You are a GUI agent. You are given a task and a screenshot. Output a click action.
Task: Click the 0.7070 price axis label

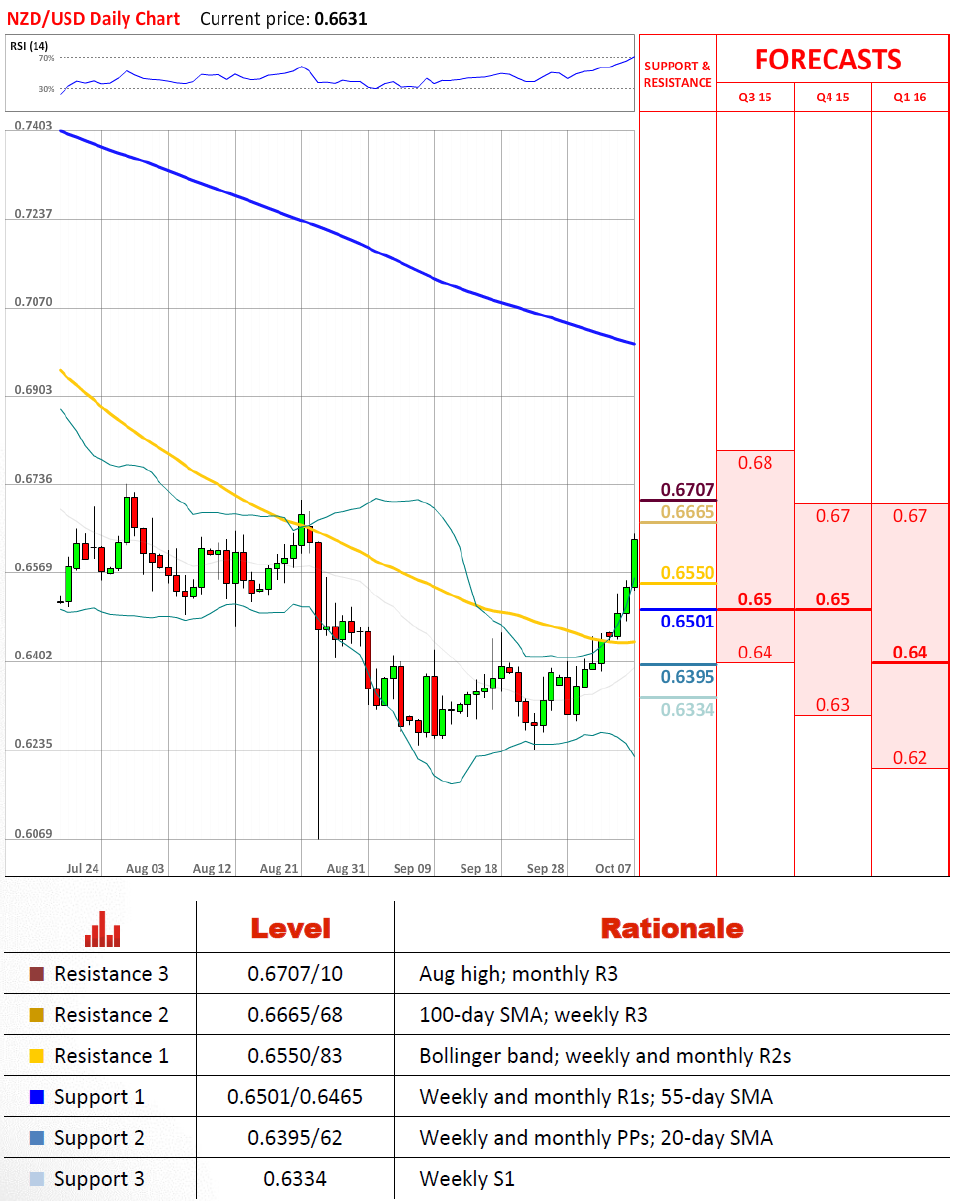(33, 301)
